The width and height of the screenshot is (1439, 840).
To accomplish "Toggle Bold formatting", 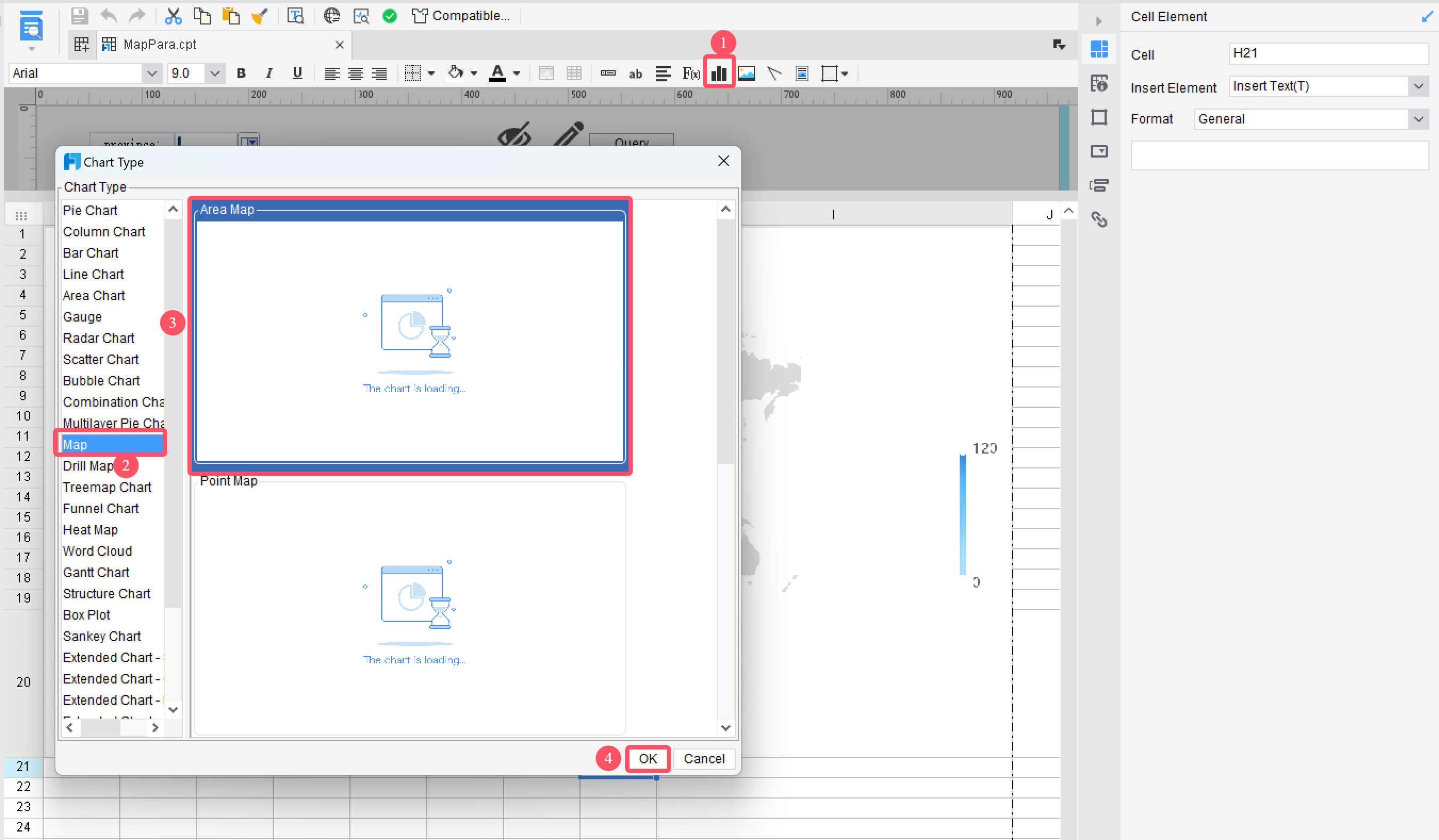I will [241, 73].
